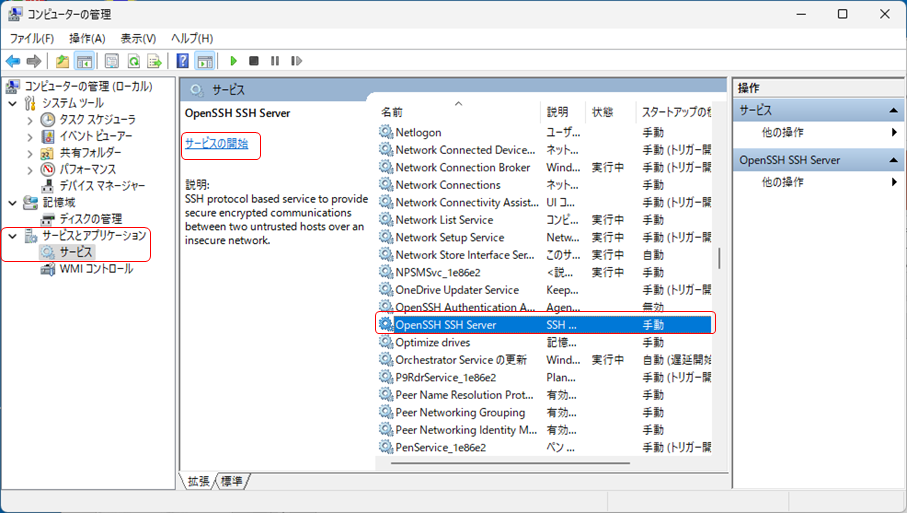Select デバイス マネージャー in the tree
The width and height of the screenshot is (907, 513).
[102, 185]
